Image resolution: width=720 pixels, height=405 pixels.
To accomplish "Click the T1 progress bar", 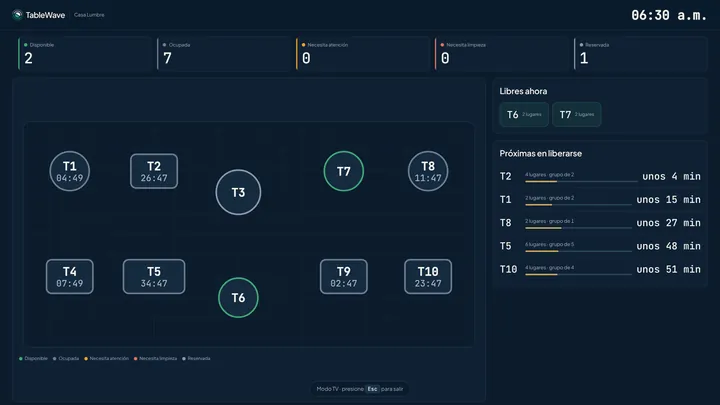I will click(x=578, y=205).
